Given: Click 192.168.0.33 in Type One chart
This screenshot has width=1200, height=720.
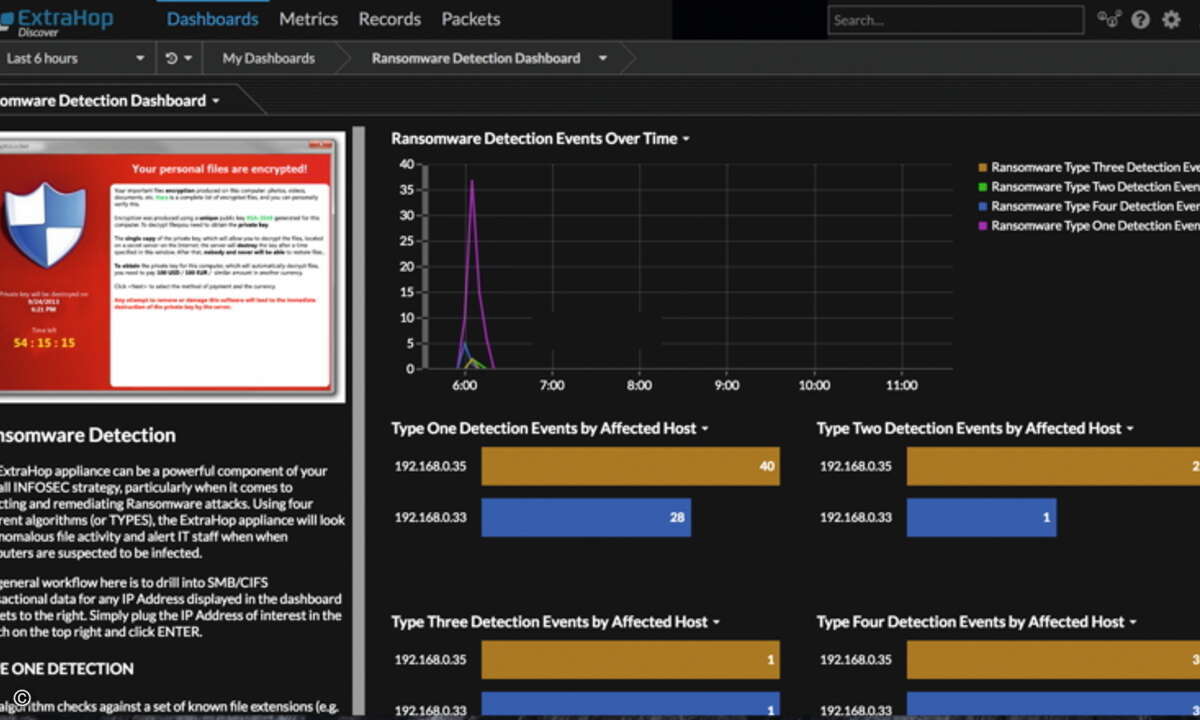Looking at the screenshot, I should (428, 518).
